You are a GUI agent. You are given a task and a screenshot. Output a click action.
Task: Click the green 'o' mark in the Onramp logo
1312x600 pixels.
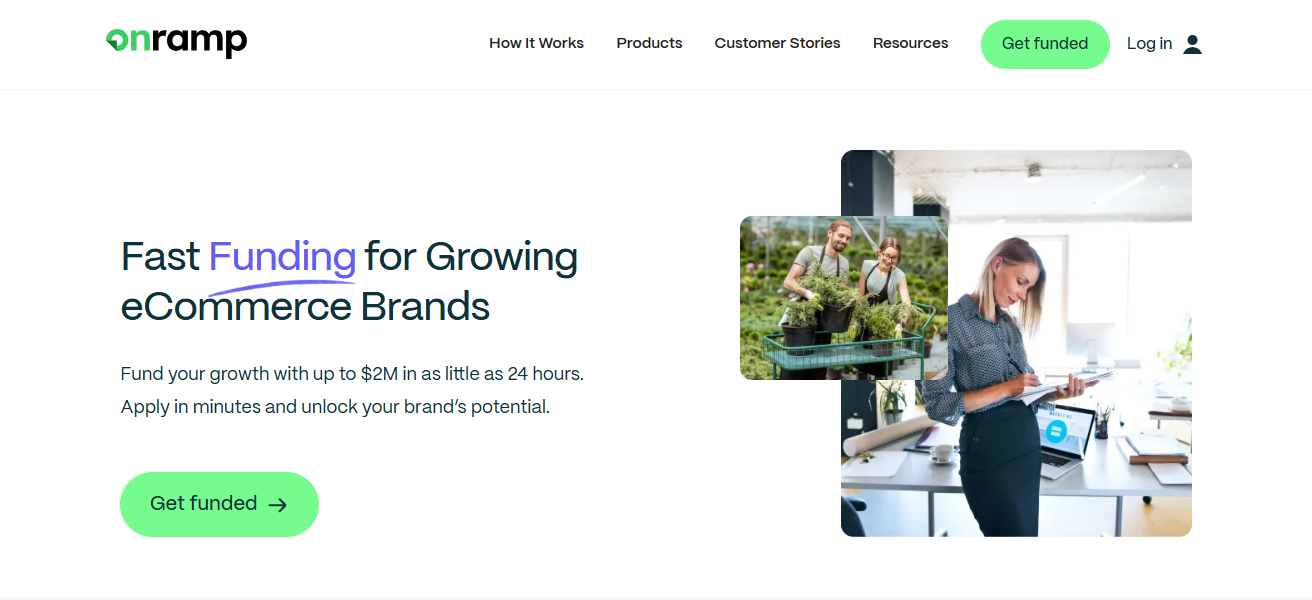pos(118,42)
